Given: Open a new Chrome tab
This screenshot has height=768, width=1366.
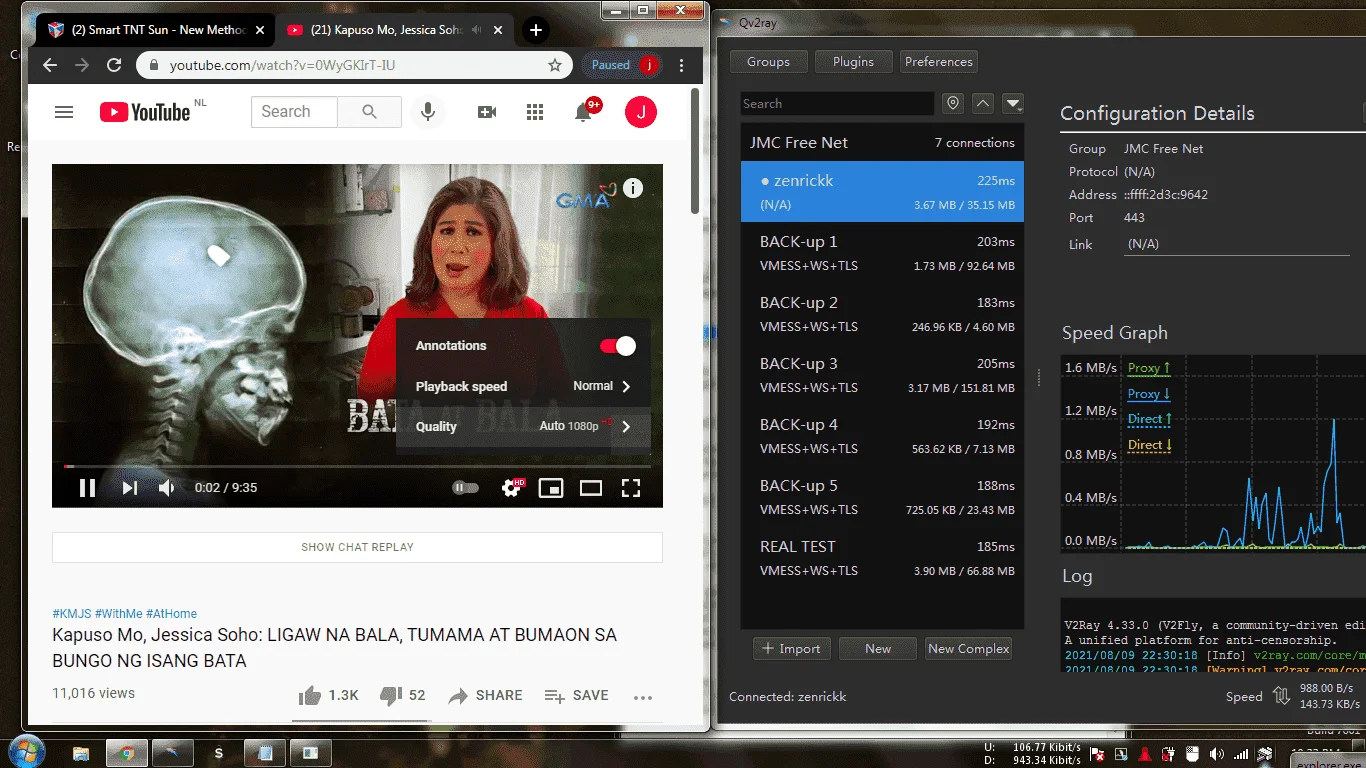Looking at the screenshot, I should coord(536,30).
